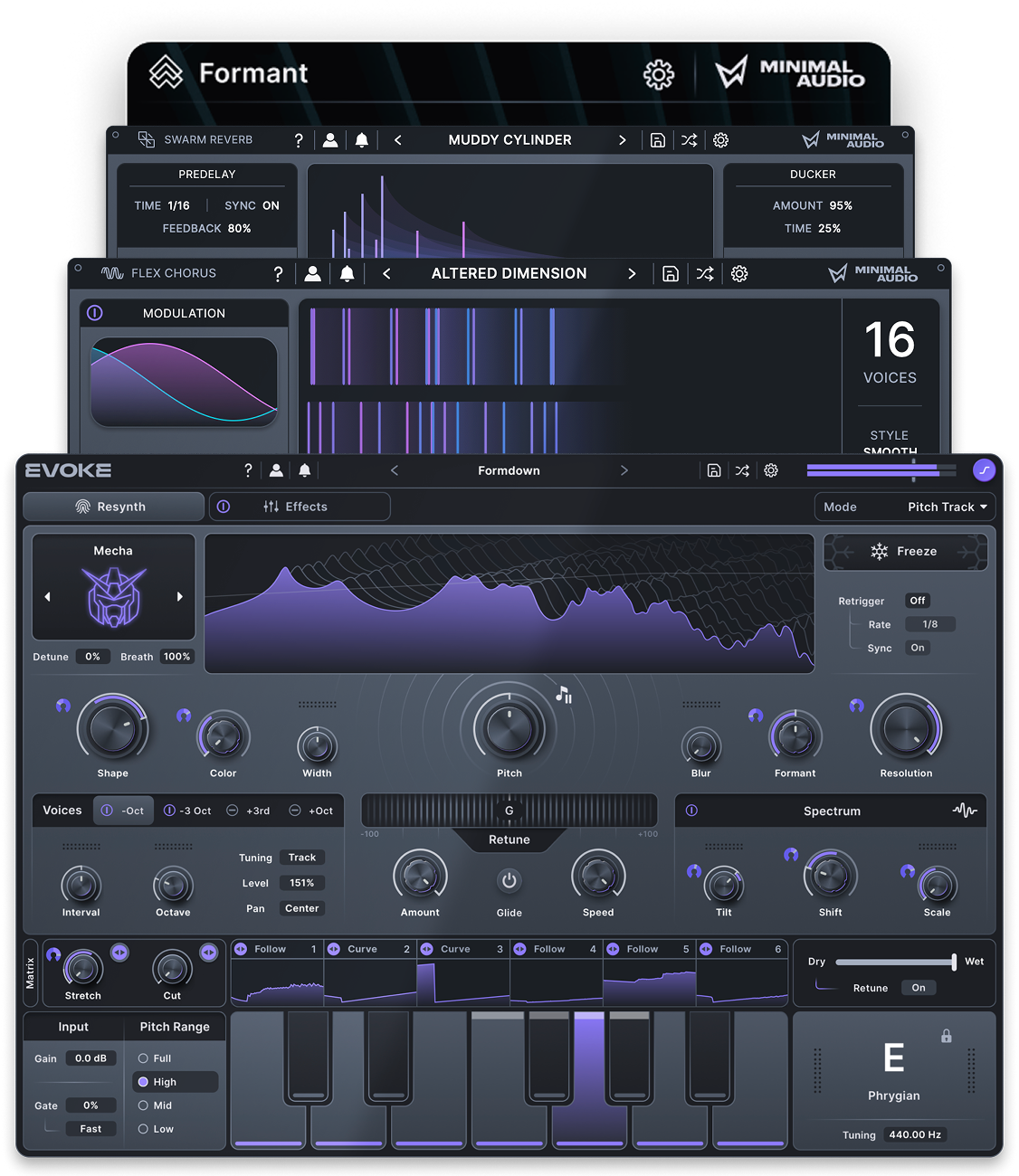The image size is (1019, 1176).
Task: Click Spectrum waveform icon
Action: coord(965,811)
